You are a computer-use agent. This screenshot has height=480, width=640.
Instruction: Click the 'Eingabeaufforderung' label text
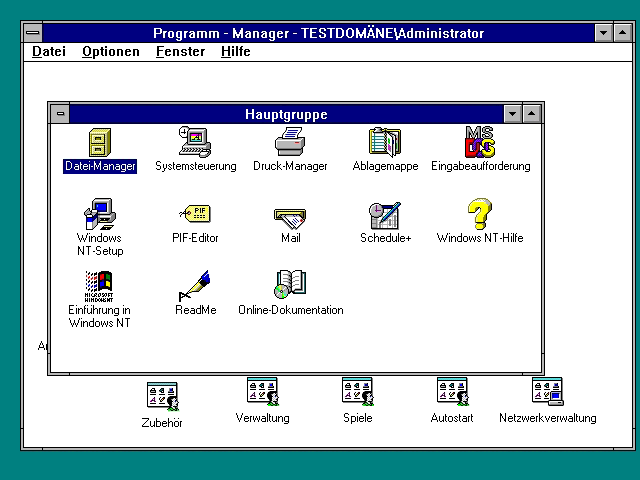(480, 166)
